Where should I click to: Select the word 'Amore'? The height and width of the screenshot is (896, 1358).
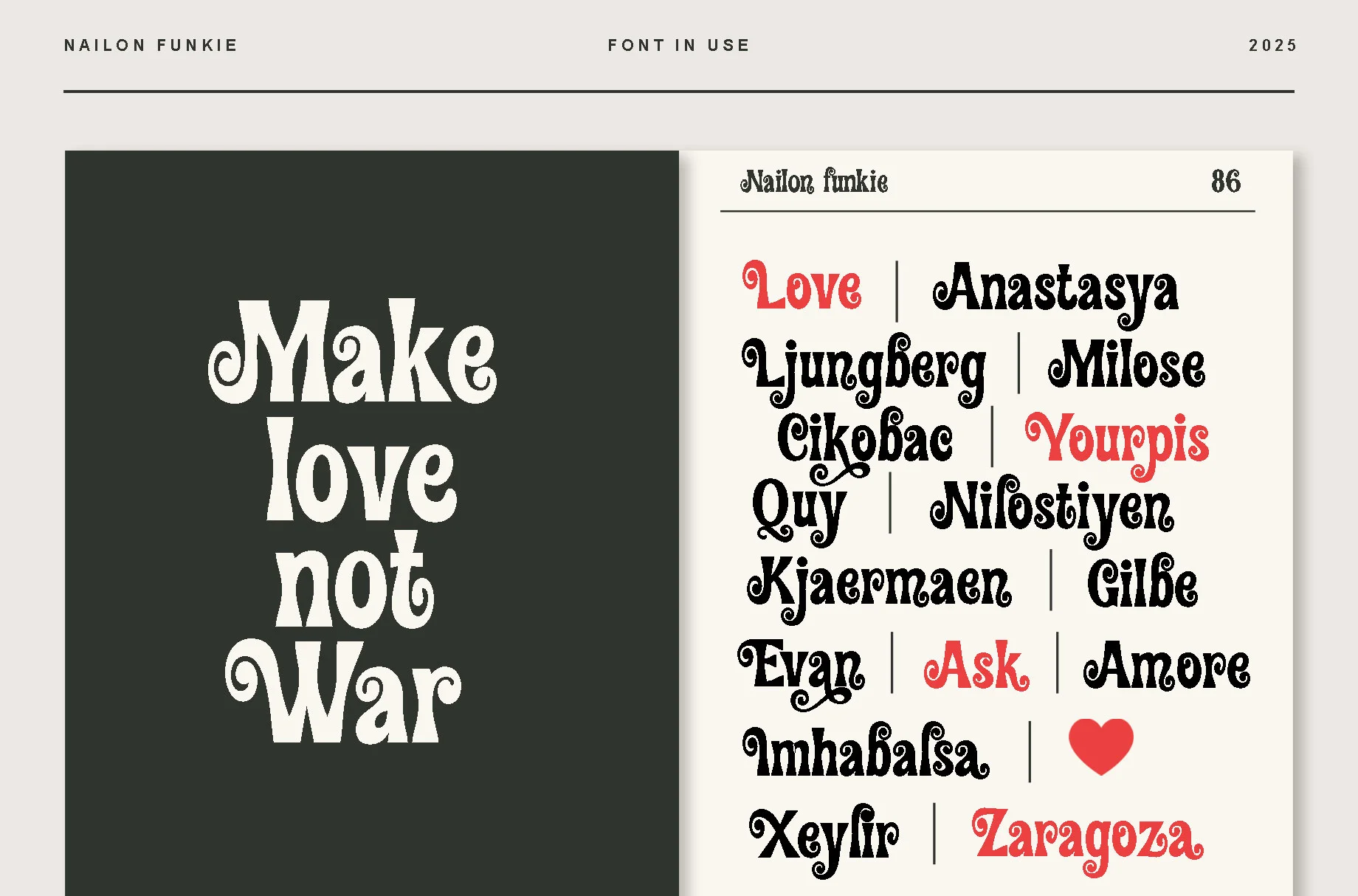point(1167,666)
